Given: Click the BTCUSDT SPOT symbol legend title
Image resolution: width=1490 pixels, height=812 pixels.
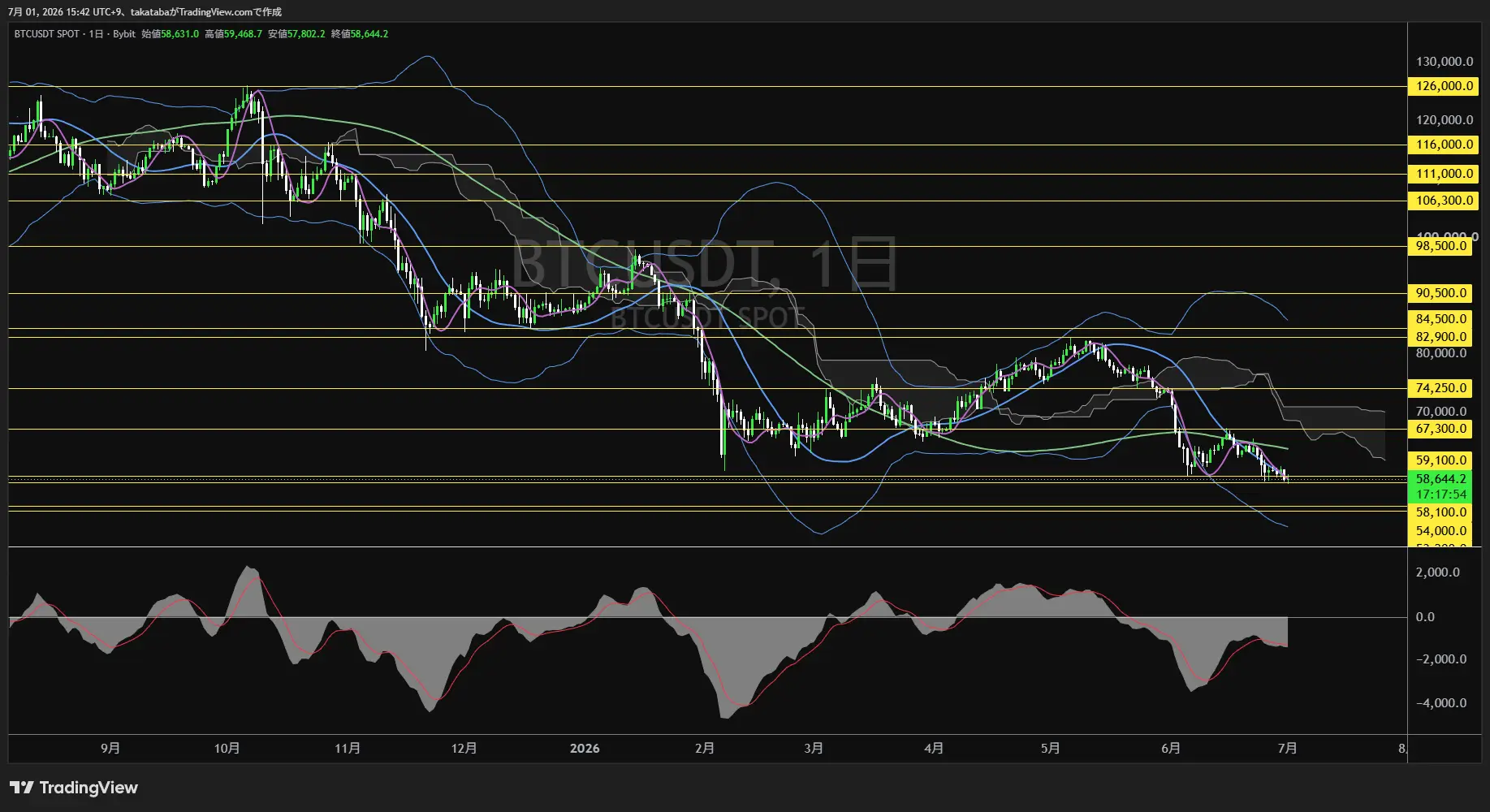Looking at the screenshot, I should [x=47, y=34].
